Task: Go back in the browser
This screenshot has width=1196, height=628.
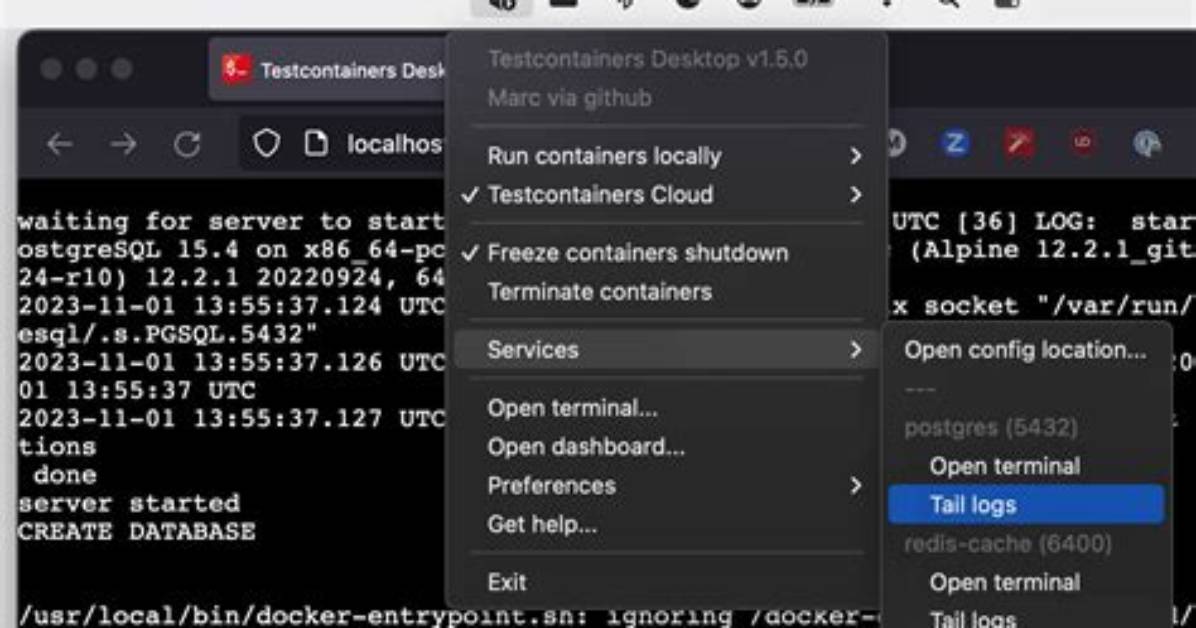Action: (59, 143)
